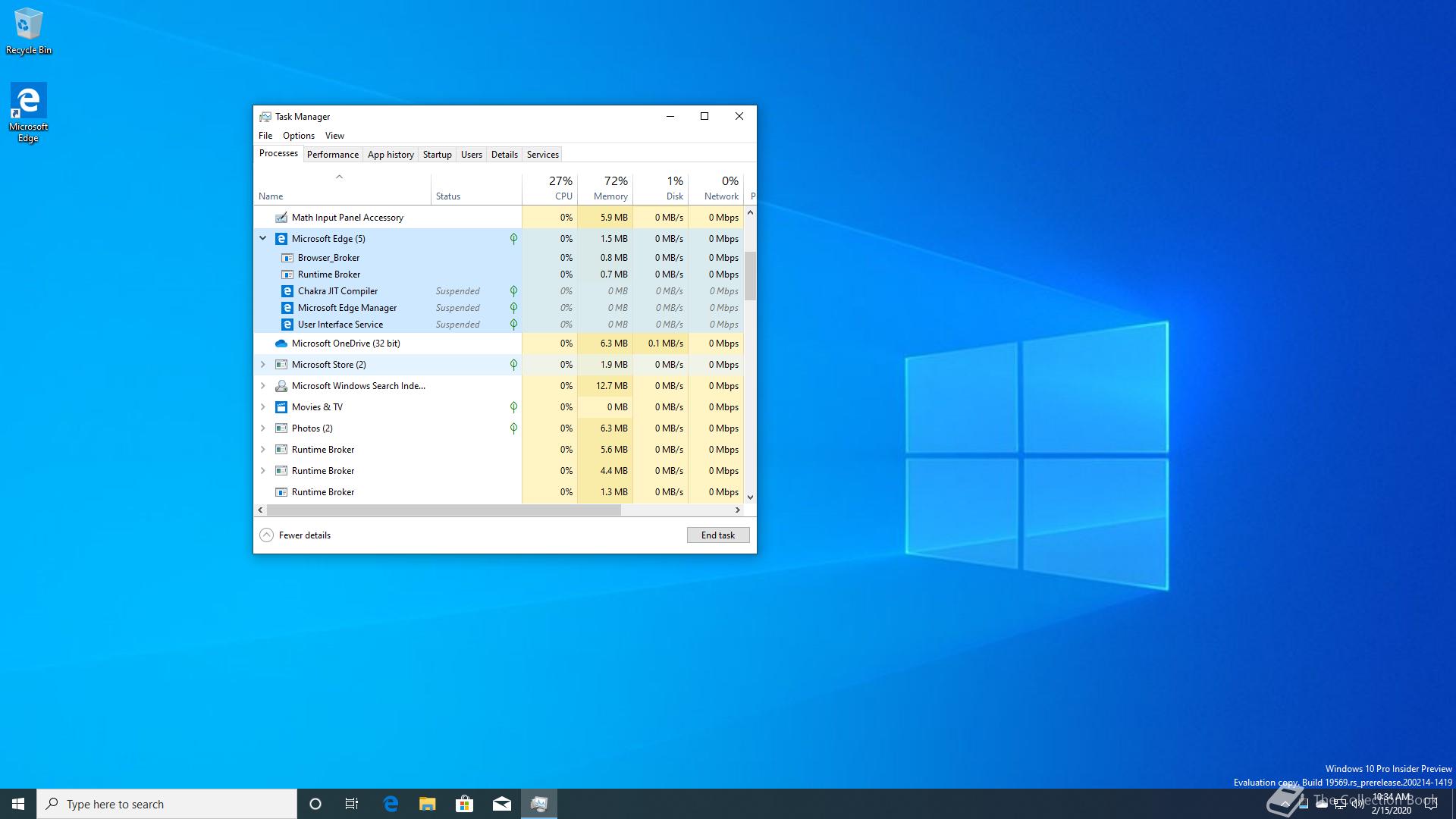
Task: Click the Photos (2) process icon
Action: [281, 428]
